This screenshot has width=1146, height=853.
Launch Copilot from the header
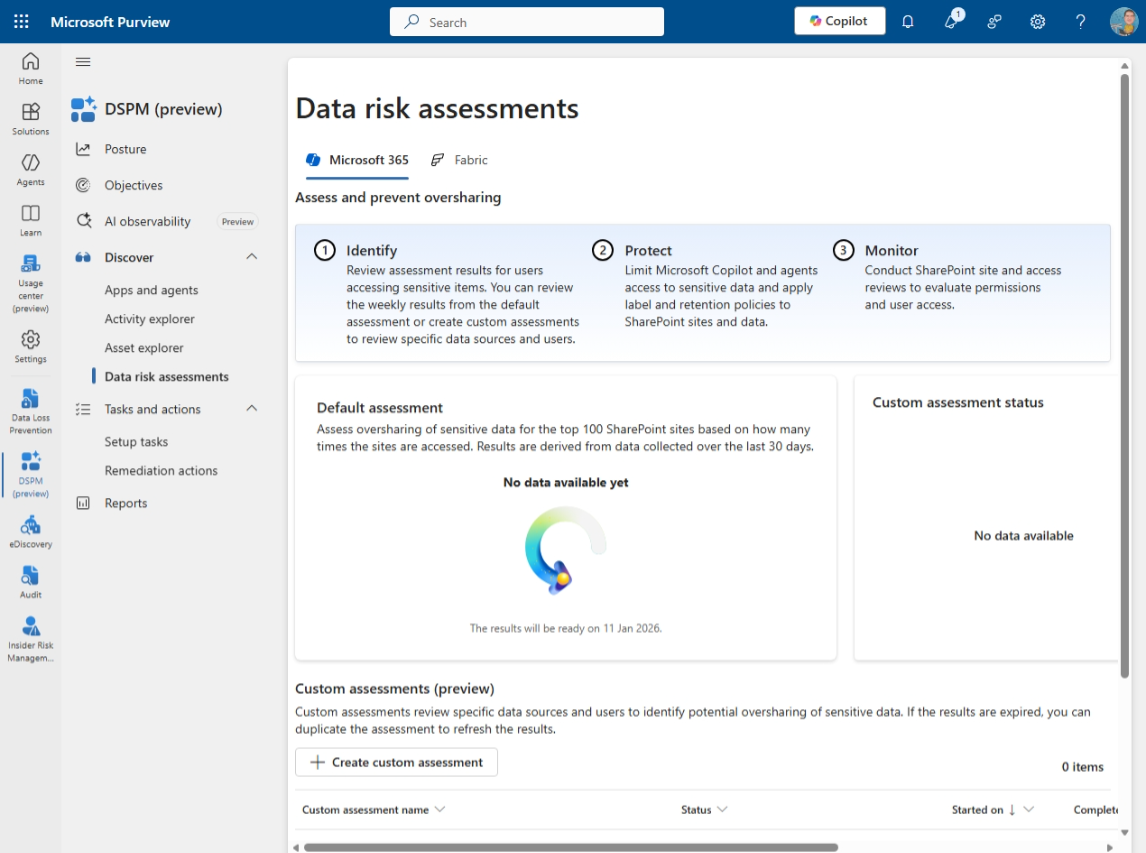pos(839,21)
